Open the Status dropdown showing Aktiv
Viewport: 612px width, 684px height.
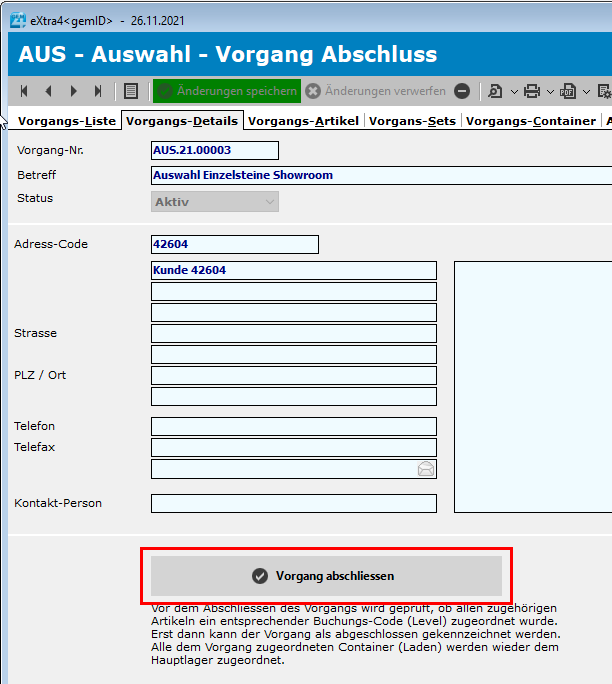tap(215, 202)
